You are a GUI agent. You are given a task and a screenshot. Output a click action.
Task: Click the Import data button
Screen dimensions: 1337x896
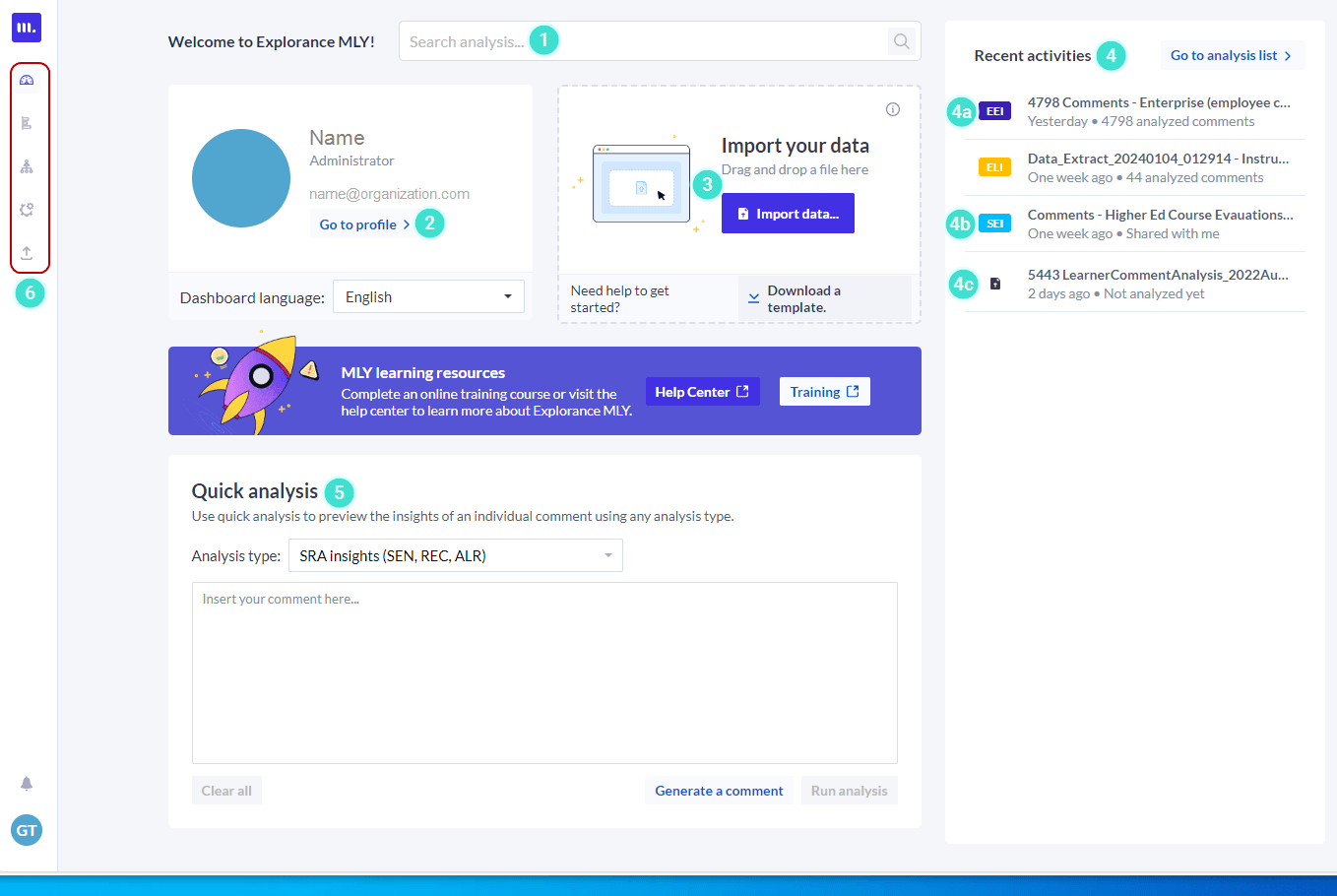pos(788,214)
